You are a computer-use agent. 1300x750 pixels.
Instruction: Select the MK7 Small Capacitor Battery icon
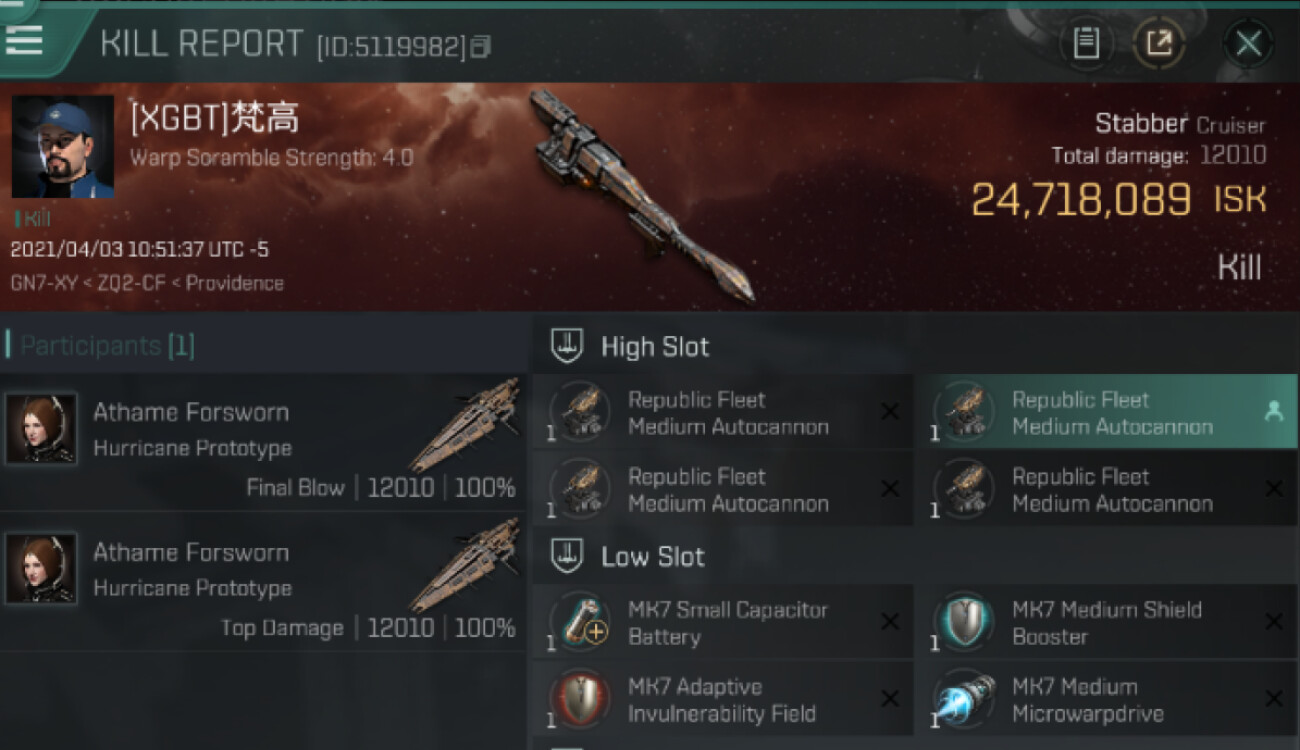(x=580, y=622)
